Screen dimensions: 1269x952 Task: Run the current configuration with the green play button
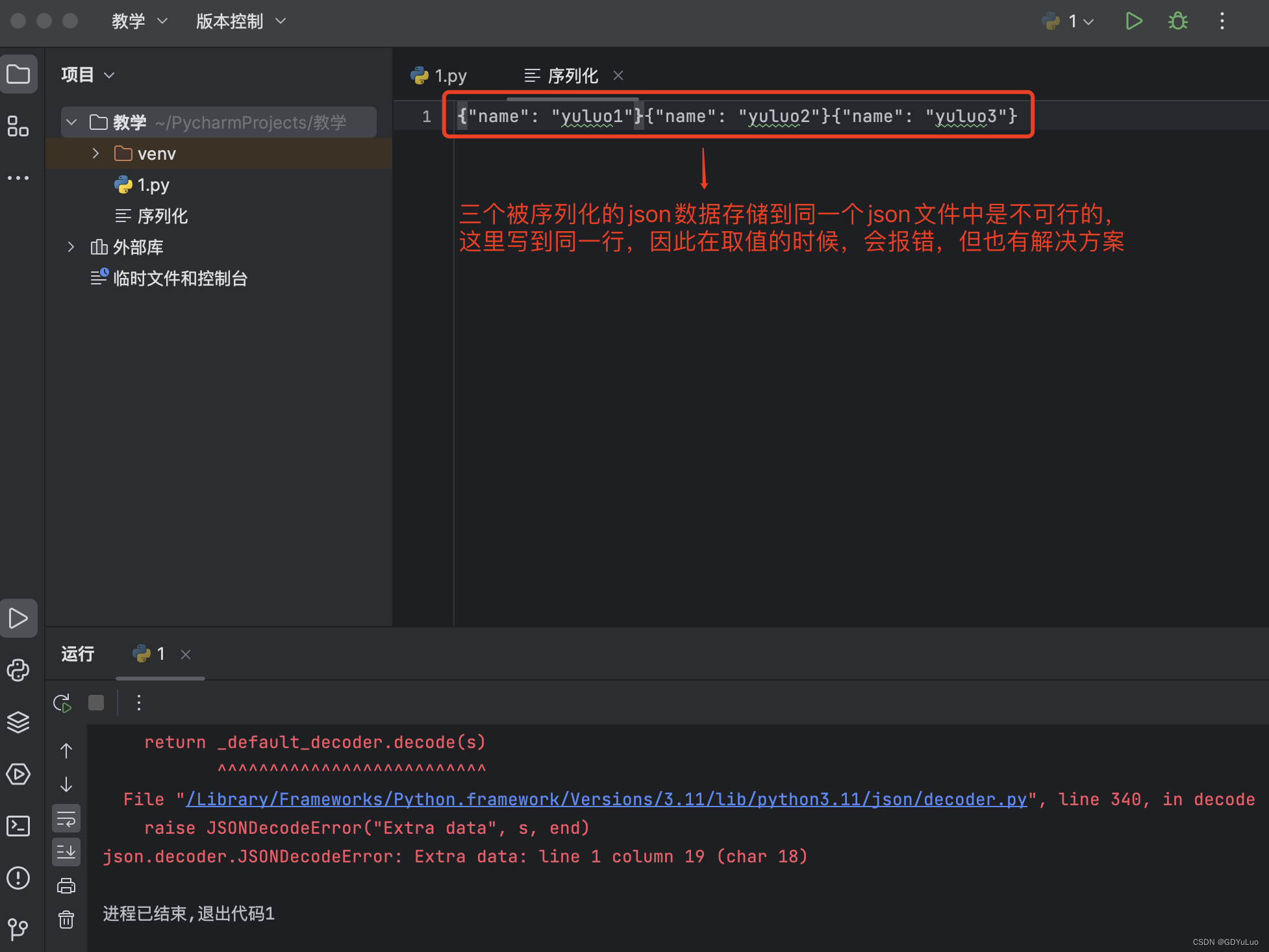coord(1133,21)
